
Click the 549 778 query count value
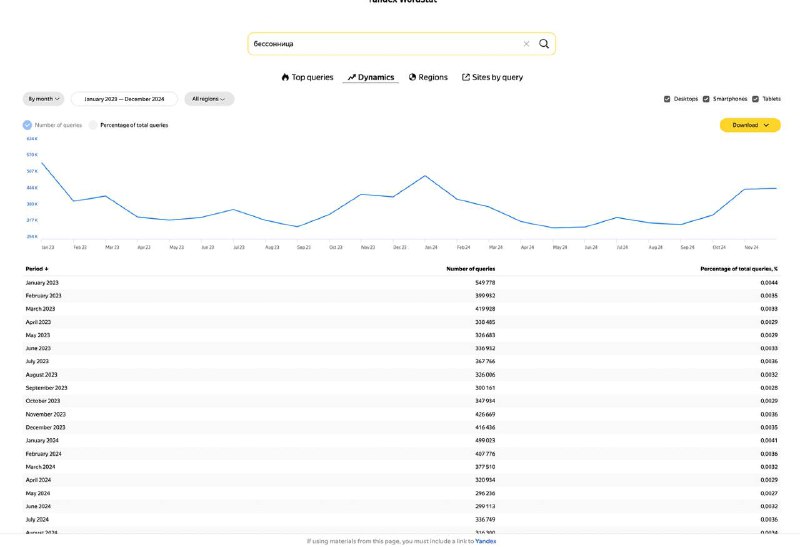coord(485,283)
